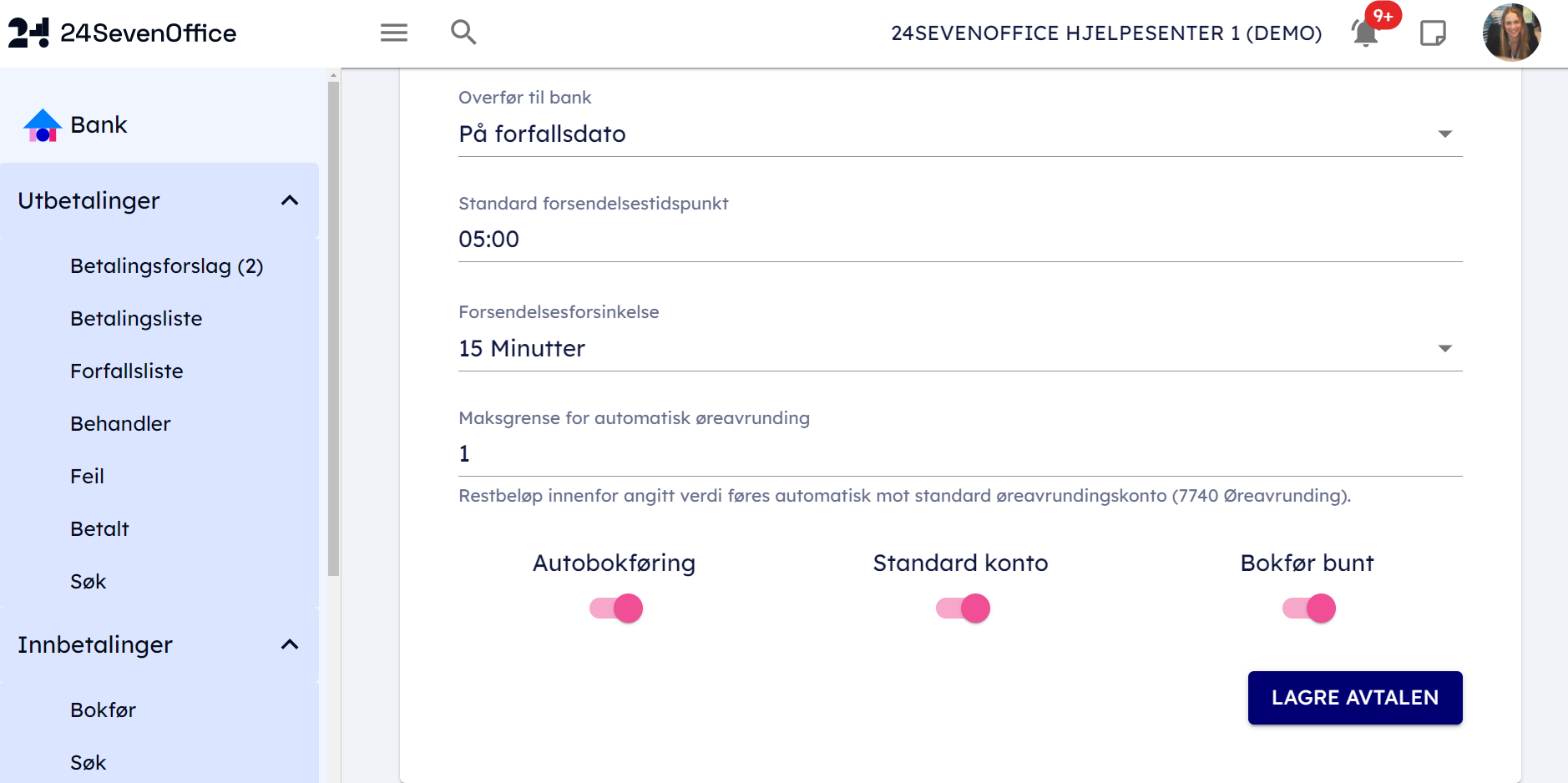The width and height of the screenshot is (1568, 783).
Task: Open the hamburger menu
Action: point(393,33)
